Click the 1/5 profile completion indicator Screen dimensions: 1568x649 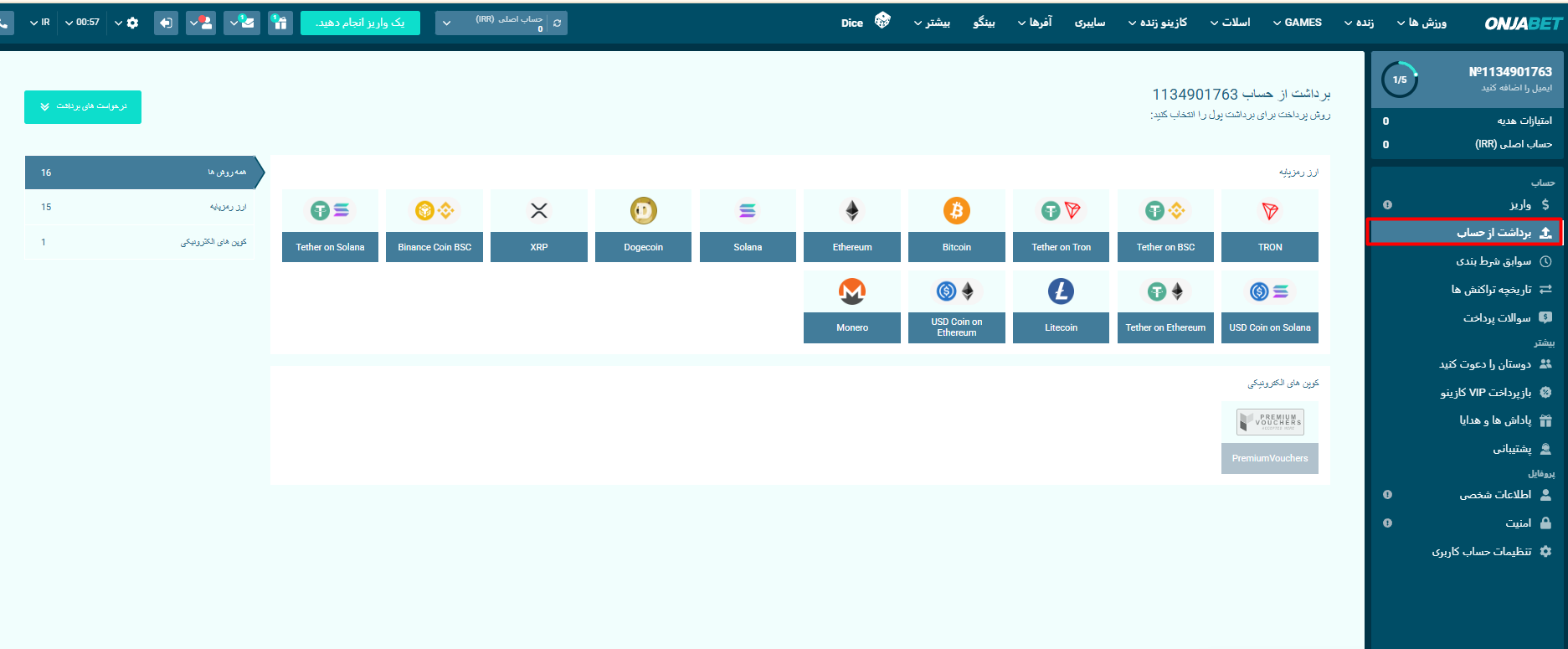pos(1399,80)
